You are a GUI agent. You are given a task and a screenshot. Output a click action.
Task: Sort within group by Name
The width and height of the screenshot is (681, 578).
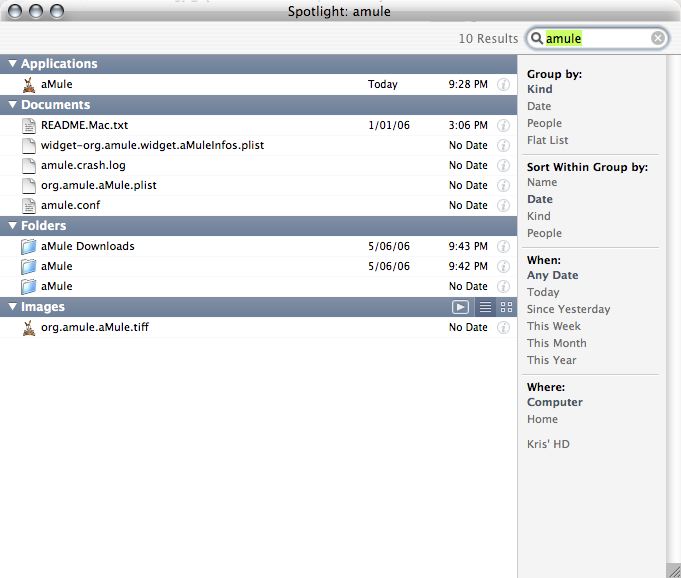click(542, 182)
